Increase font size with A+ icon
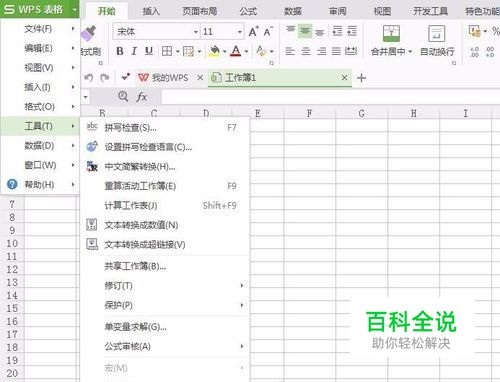The width and height of the screenshot is (500, 382). coord(253,32)
